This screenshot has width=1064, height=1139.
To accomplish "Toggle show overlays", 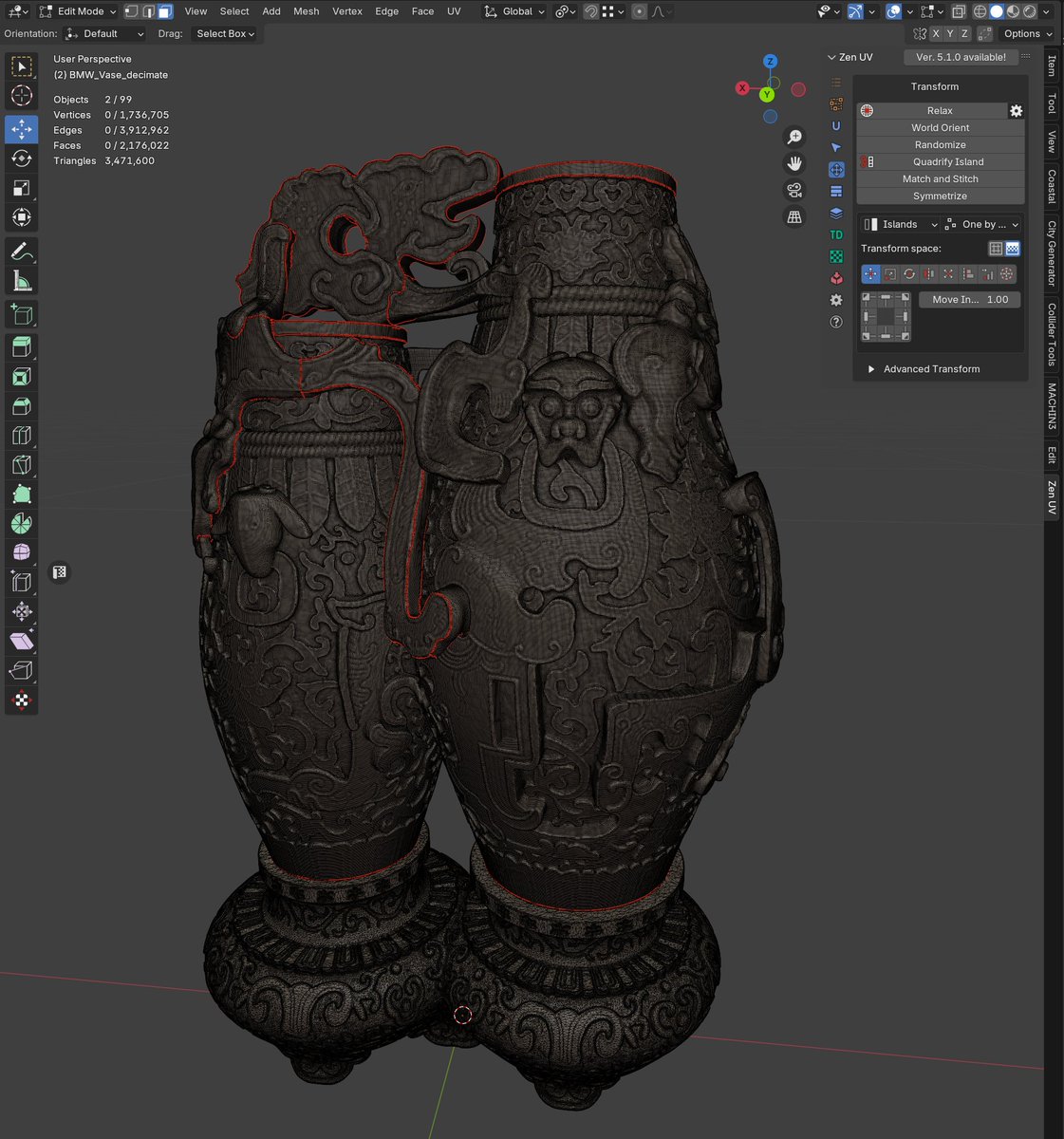I will [893, 11].
